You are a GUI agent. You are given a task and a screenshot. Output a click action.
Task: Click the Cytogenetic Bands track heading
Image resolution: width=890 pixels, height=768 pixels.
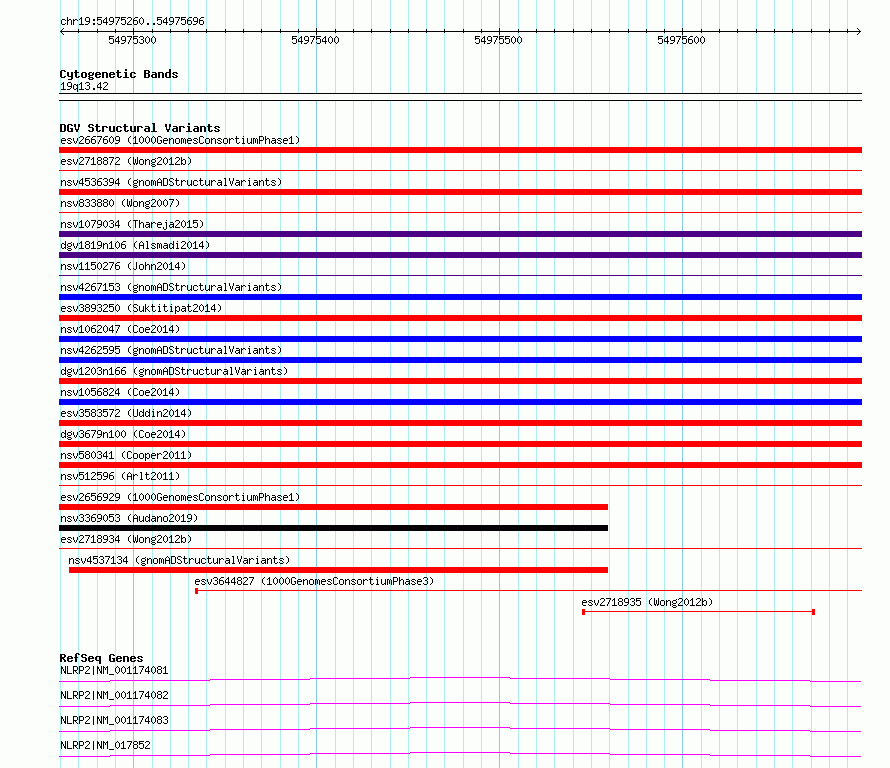click(119, 74)
